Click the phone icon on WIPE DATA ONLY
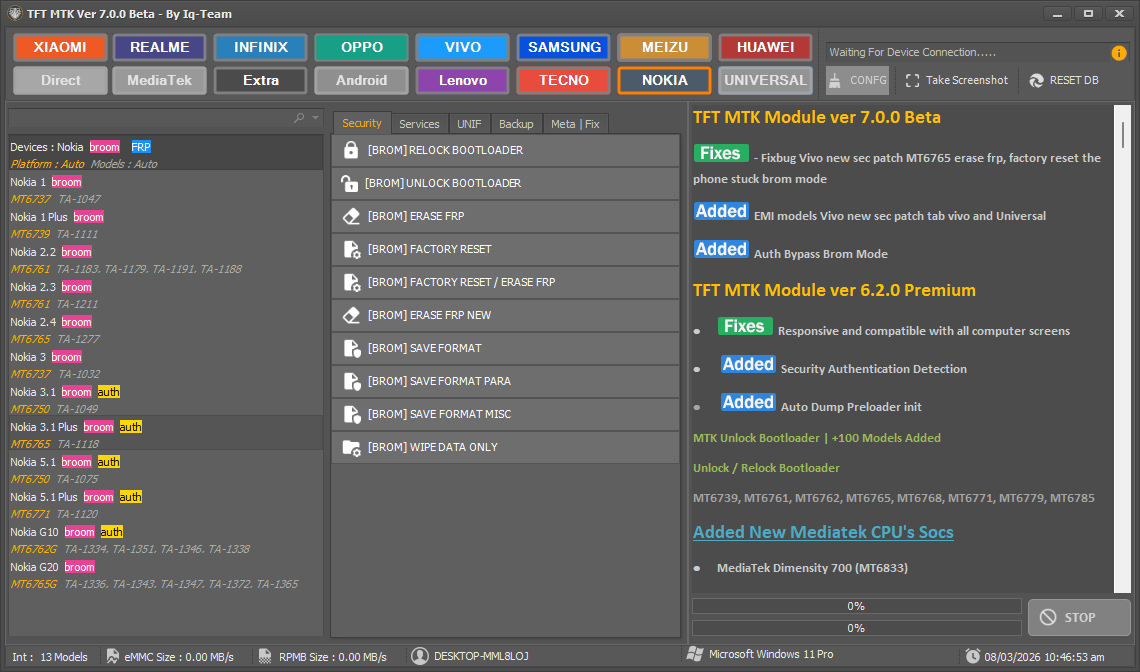 click(350, 447)
